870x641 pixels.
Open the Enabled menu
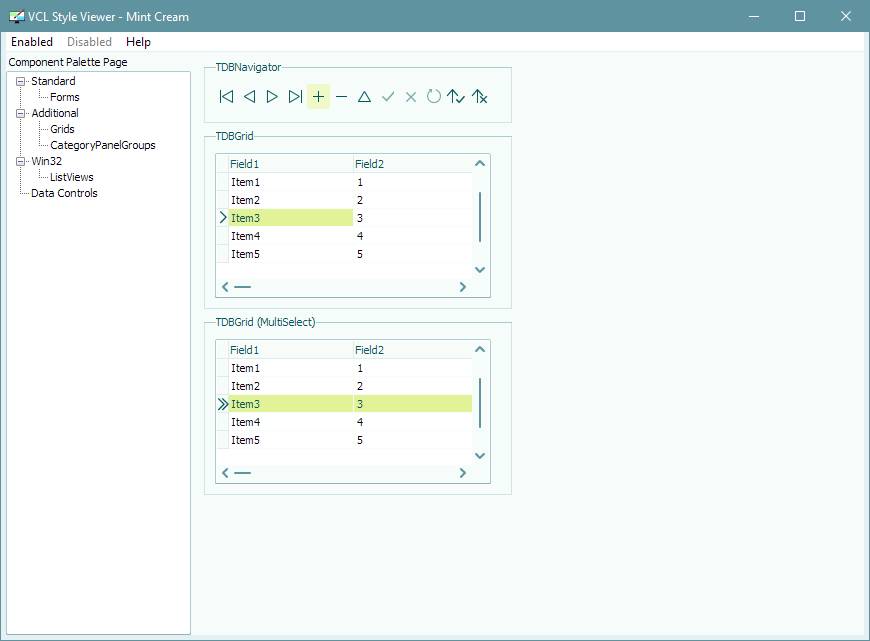[32, 42]
